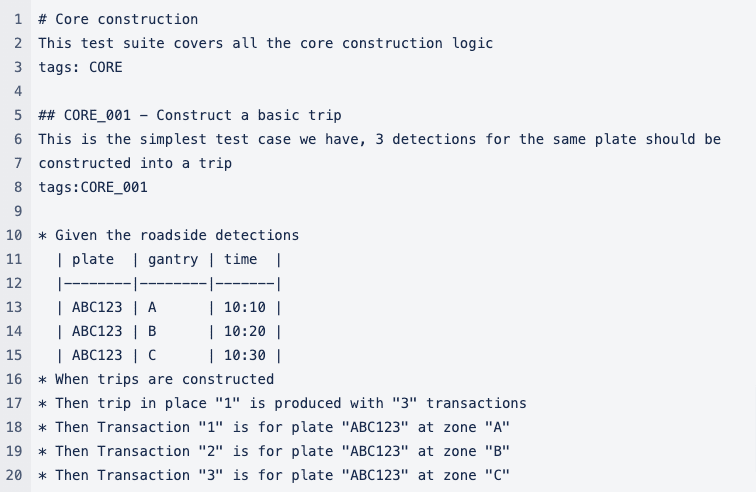Click line number 10 in the gutter
This screenshot has width=756, height=492.
click(14, 235)
